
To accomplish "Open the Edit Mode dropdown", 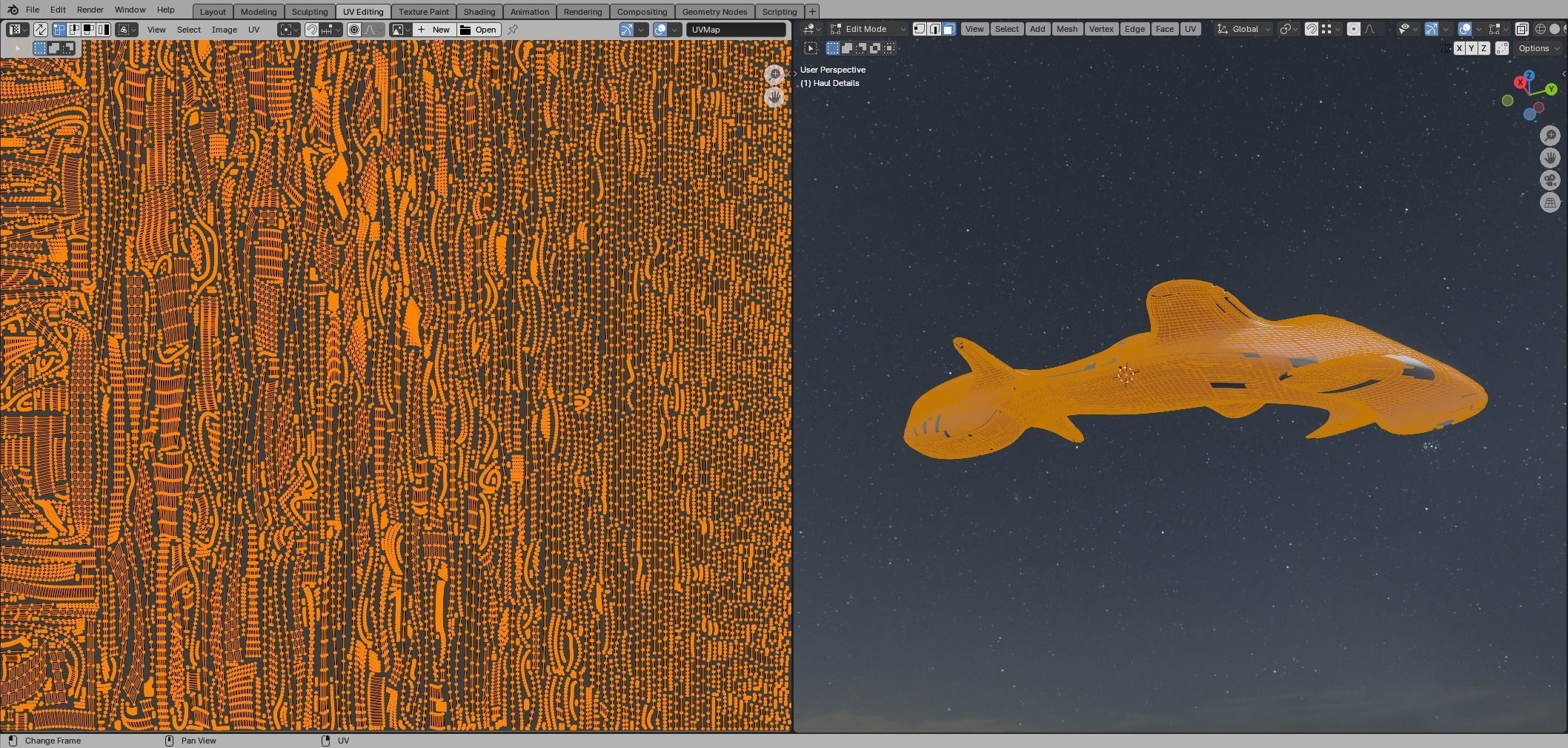I will [868, 29].
